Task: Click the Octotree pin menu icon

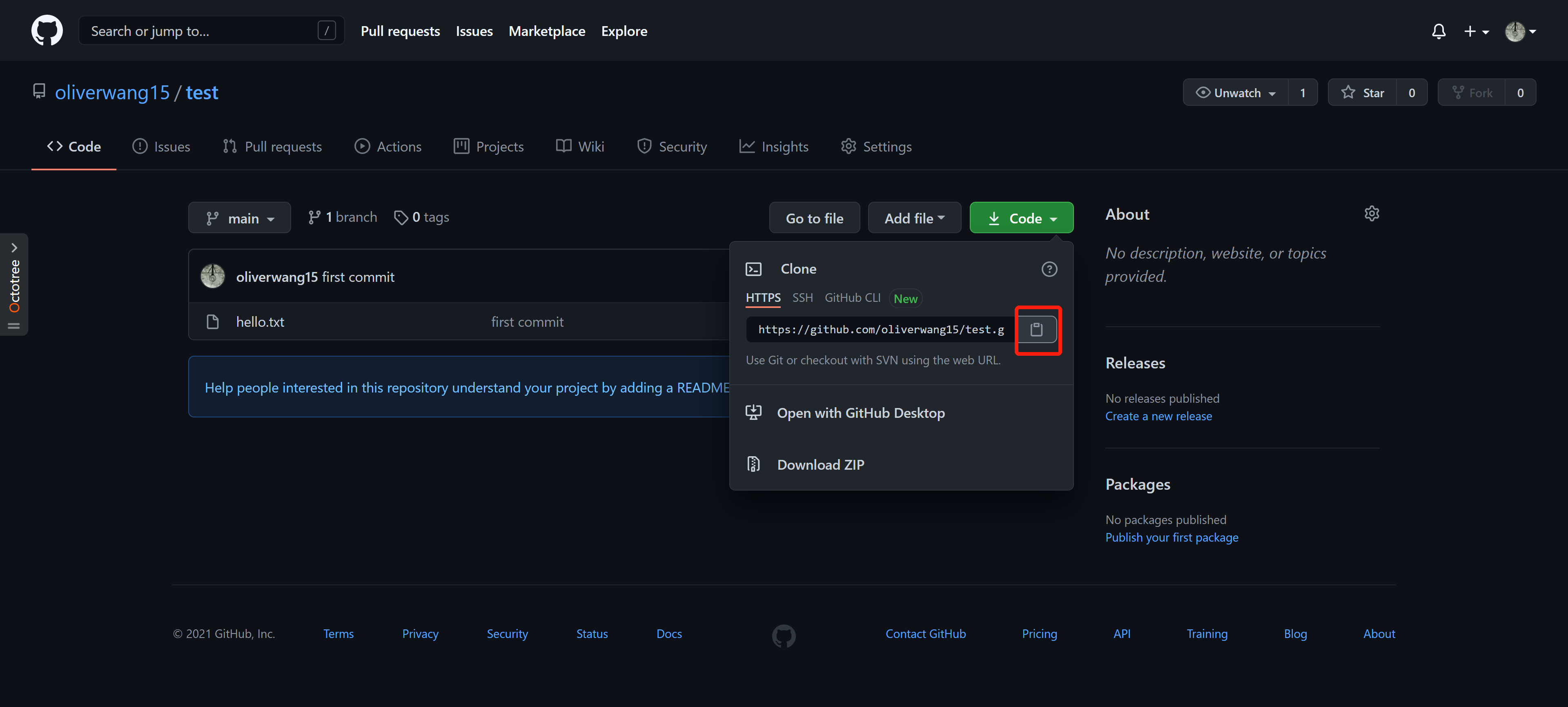Action: [x=14, y=326]
